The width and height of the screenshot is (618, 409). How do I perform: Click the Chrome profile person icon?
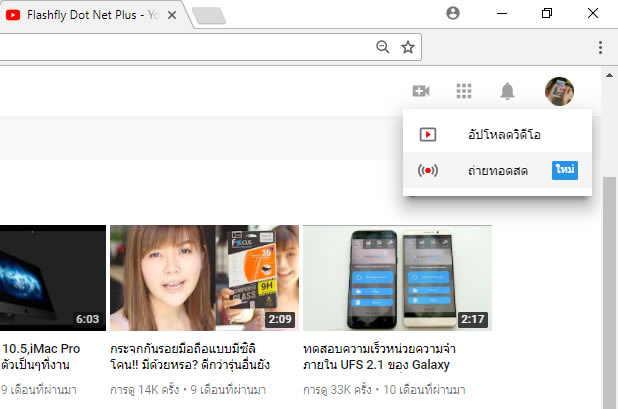pyautogui.click(x=453, y=14)
